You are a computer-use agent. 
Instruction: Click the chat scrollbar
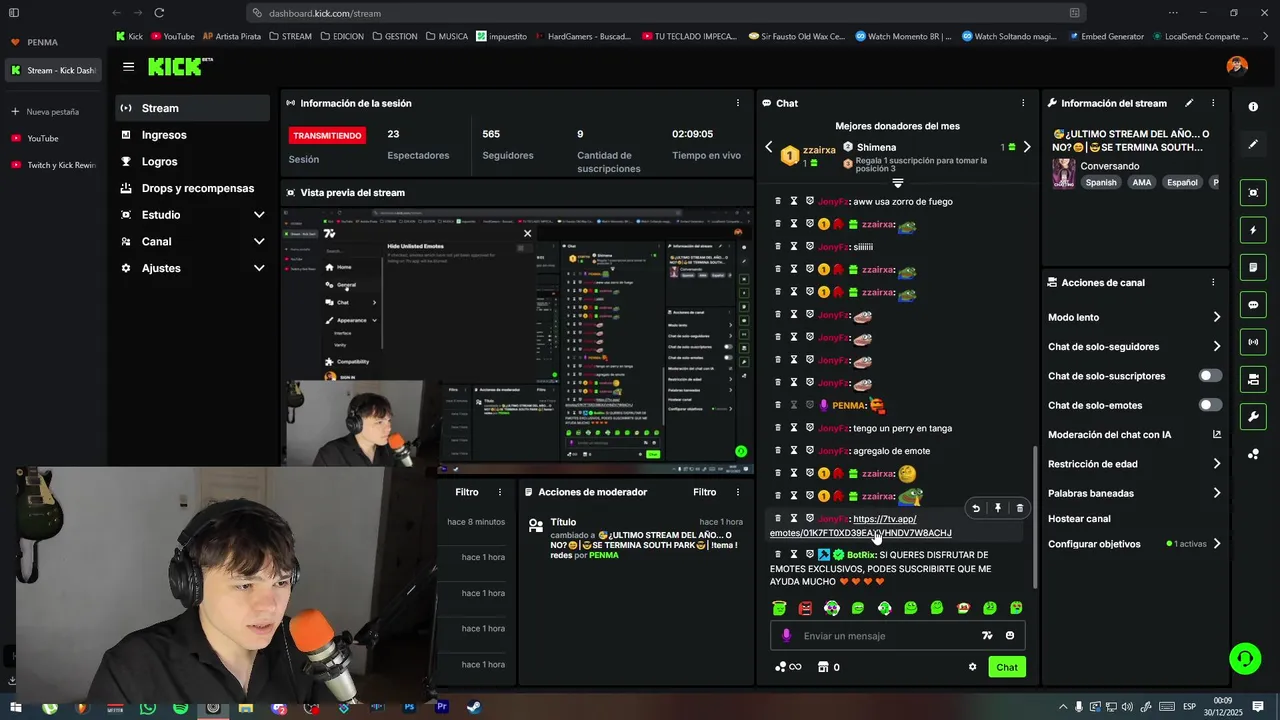1035,515
